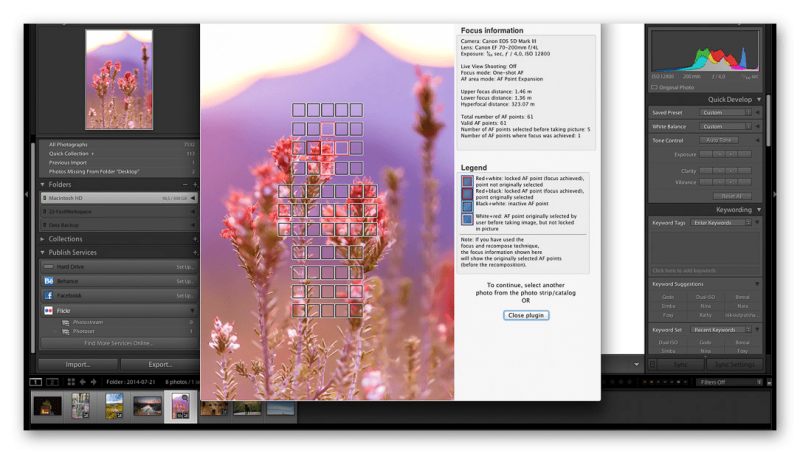Switch to grid view using the grid icon

pyautogui.click(x=71, y=382)
